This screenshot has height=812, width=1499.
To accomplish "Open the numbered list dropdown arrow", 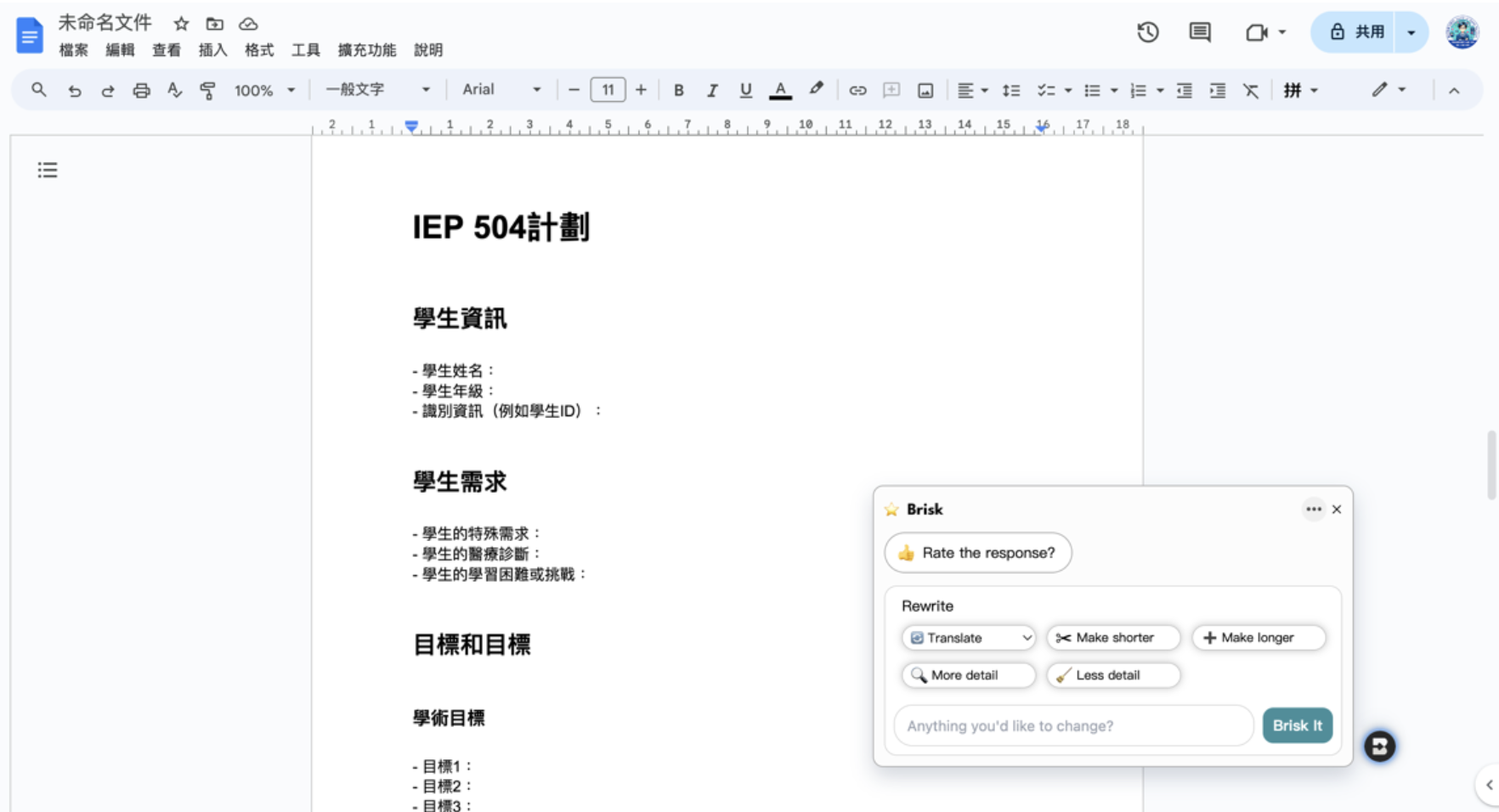I will (1160, 90).
